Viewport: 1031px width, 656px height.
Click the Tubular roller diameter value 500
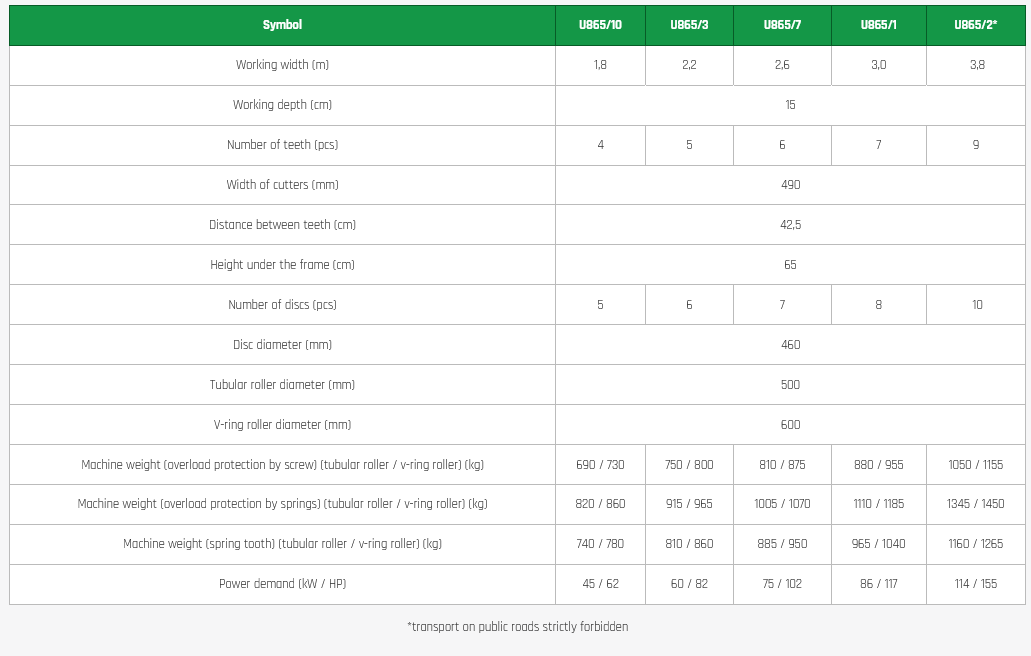point(790,385)
